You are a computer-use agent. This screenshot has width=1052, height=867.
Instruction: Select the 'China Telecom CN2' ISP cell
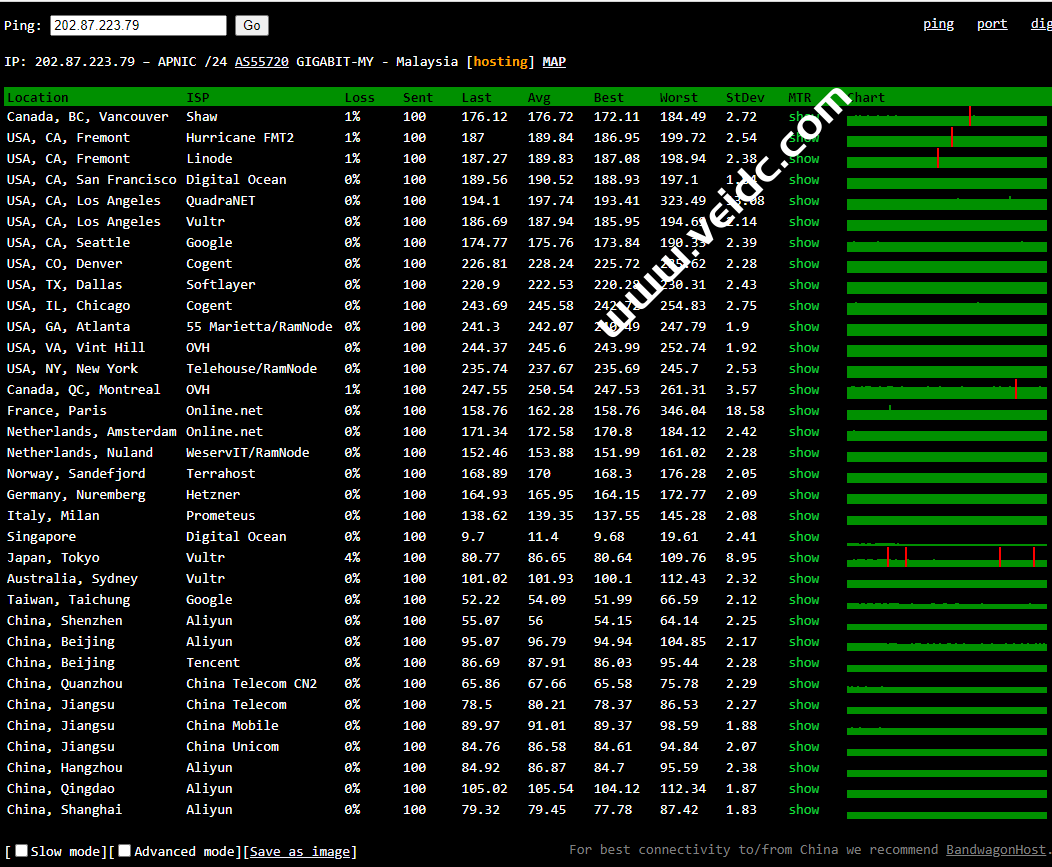252,684
